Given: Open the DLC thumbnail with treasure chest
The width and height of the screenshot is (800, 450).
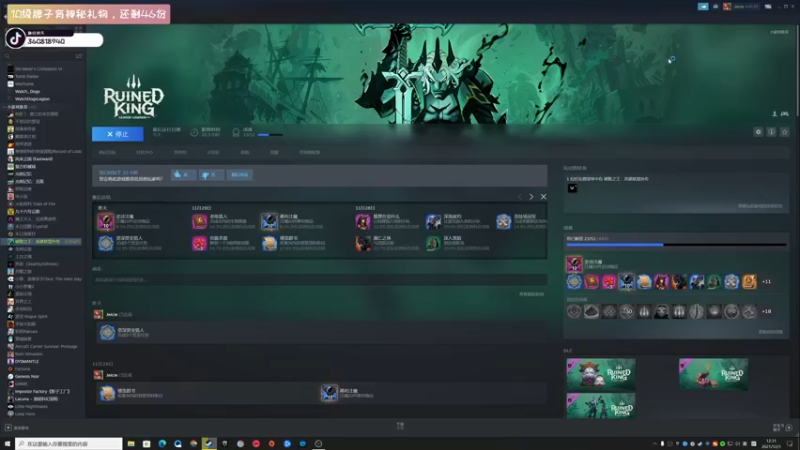Looking at the screenshot, I should click(713, 374).
